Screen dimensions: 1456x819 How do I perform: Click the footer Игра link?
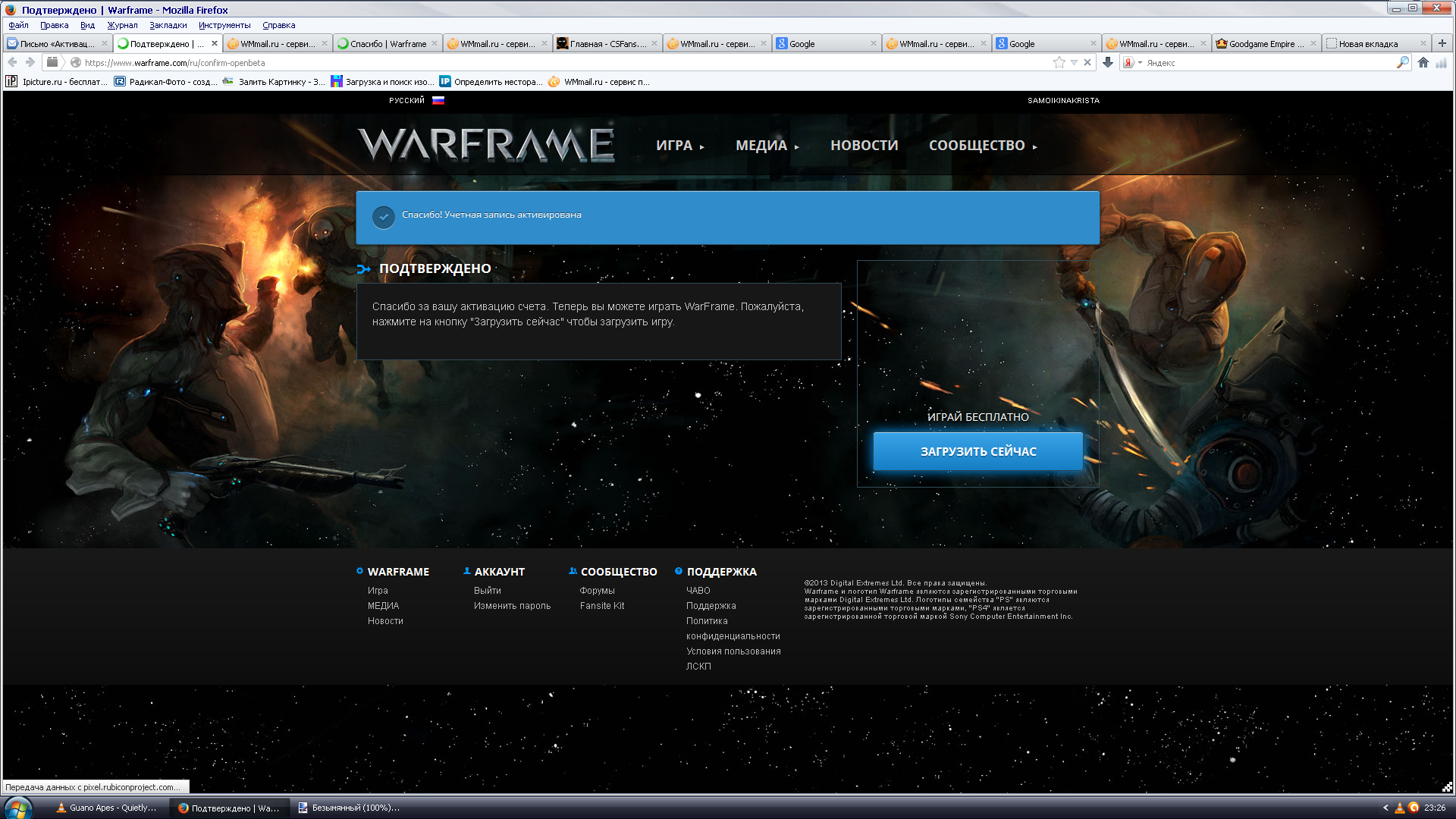(x=378, y=591)
